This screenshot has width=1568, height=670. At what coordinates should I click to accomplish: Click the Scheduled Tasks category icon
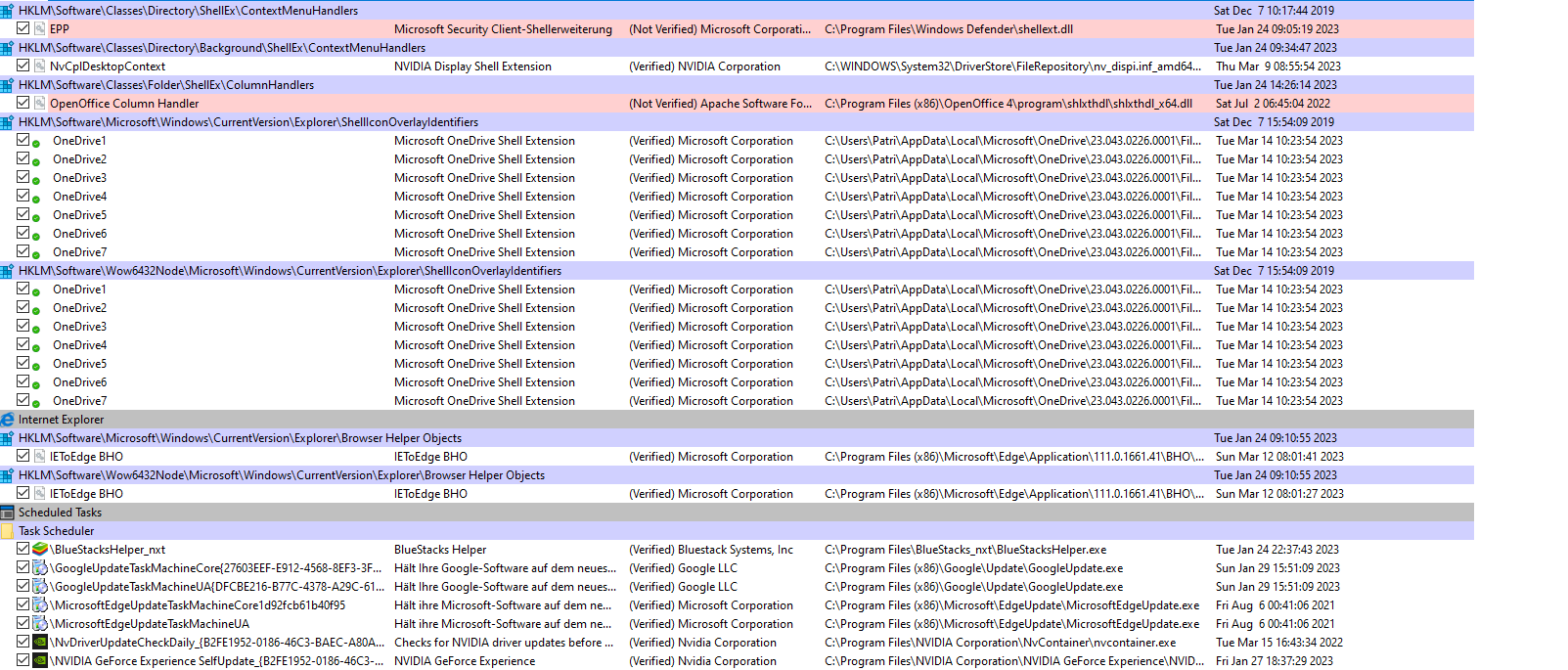coord(7,513)
